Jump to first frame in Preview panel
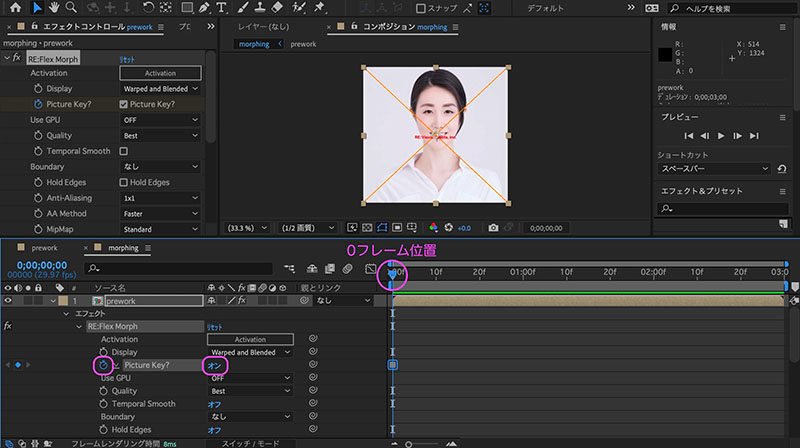The width and height of the screenshot is (800, 448). [688, 136]
